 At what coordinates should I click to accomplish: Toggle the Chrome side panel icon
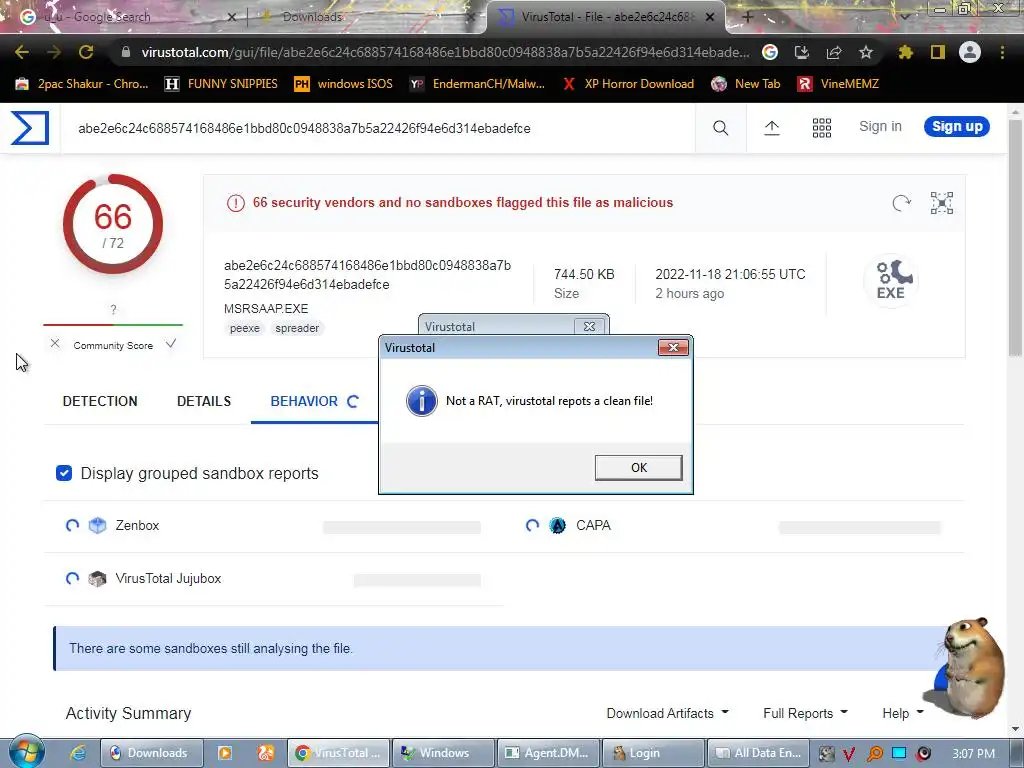pos(938,52)
